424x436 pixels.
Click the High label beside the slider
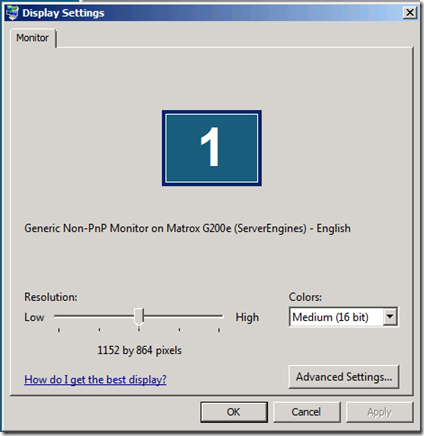pos(247,317)
